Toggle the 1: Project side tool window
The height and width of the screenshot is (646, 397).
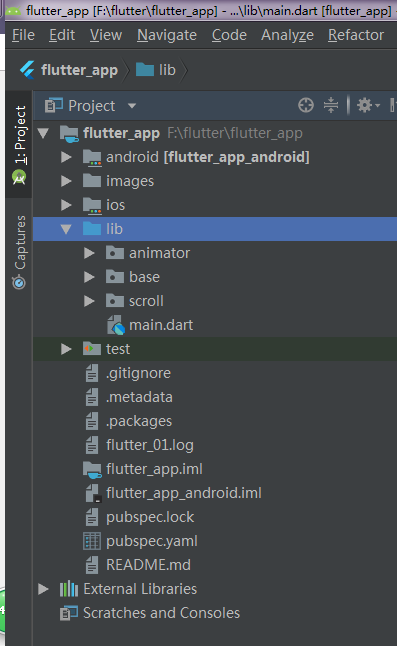coord(19,145)
